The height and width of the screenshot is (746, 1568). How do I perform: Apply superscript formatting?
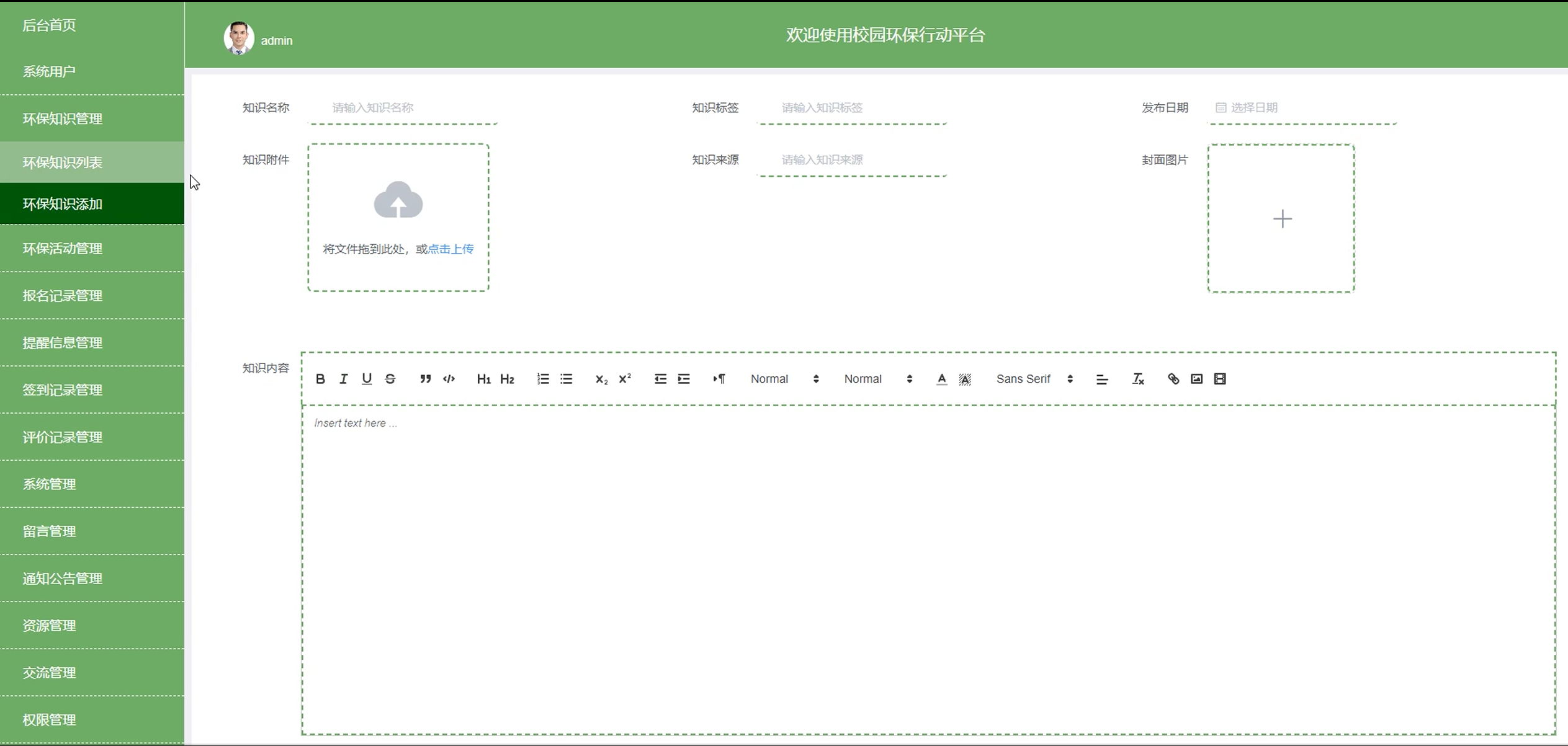(x=625, y=379)
